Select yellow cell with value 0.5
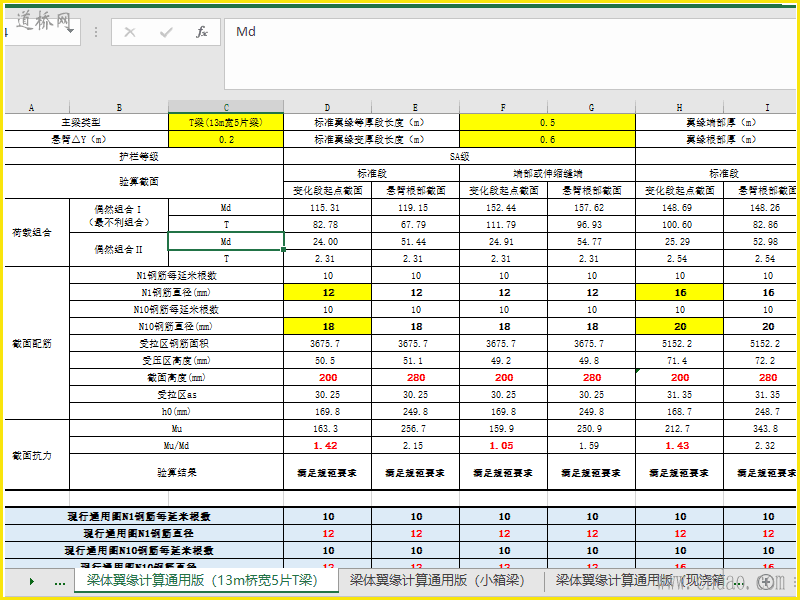Image resolution: width=800 pixels, height=600 pixels. (547, 122)
